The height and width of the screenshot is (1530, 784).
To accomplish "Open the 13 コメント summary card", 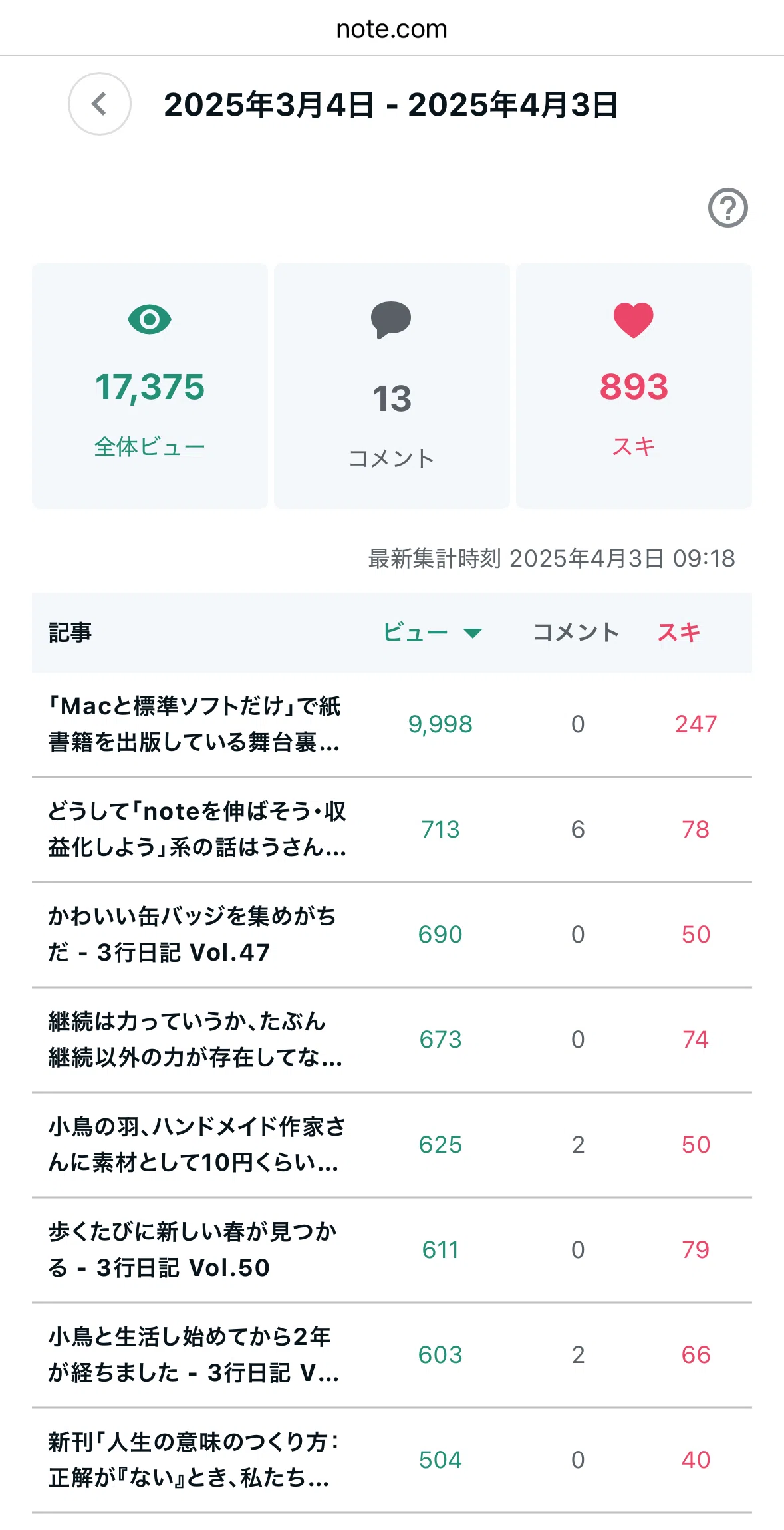I will pos(392,386).
